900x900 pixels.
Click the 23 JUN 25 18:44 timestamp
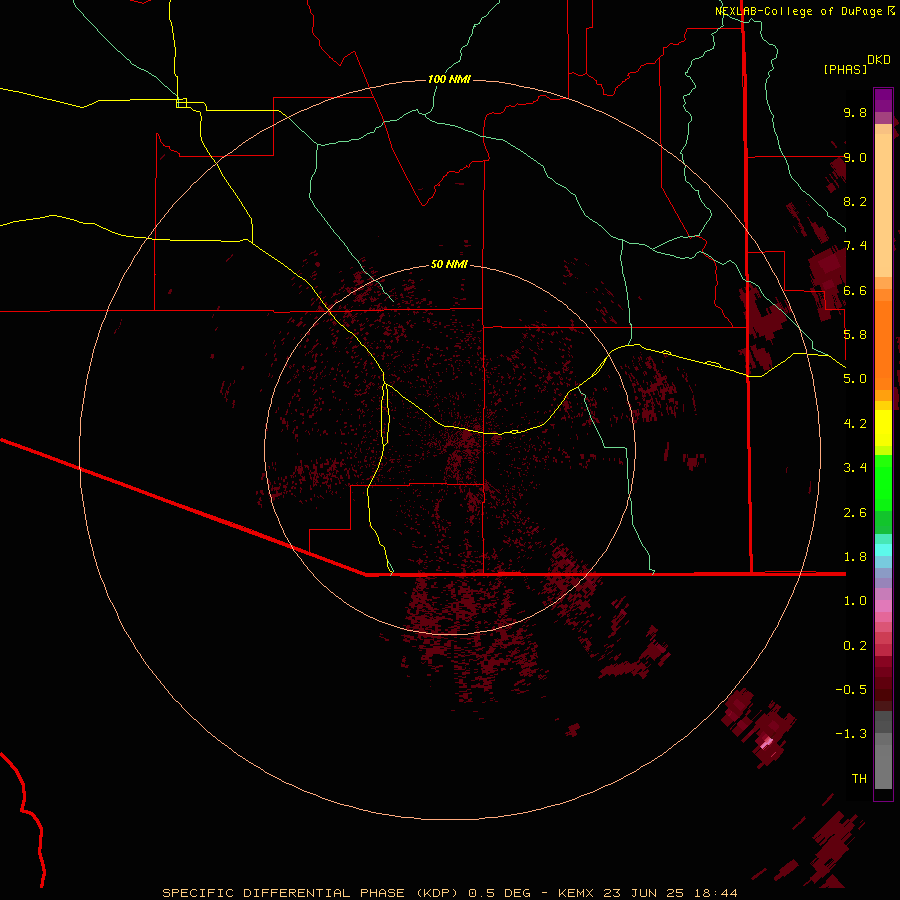pyautogui.click(x=670, y=893)
